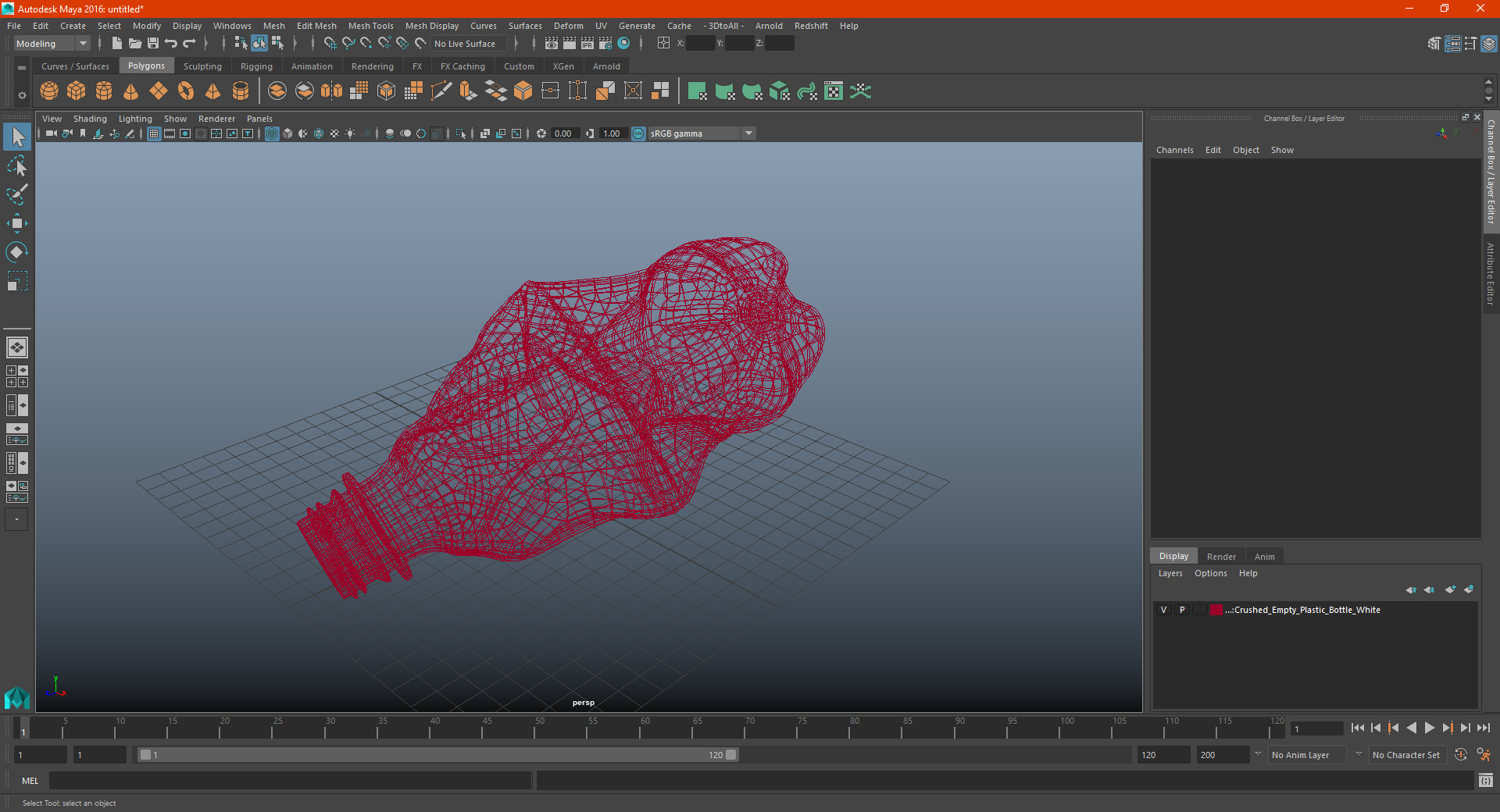Click the MEL command line input field
1500x812 pixels.
290,780
